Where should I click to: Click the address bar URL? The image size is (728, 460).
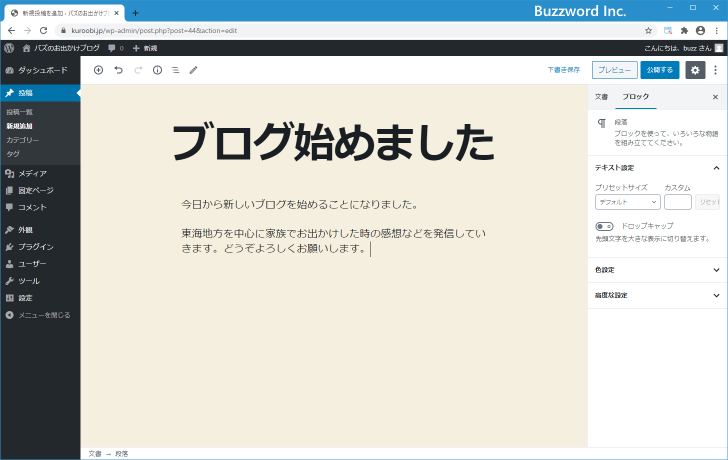[154, 31]
